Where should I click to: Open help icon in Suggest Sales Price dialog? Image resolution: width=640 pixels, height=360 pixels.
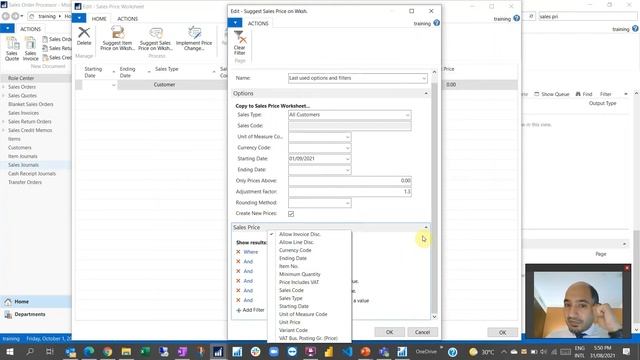tap(436, 23)
